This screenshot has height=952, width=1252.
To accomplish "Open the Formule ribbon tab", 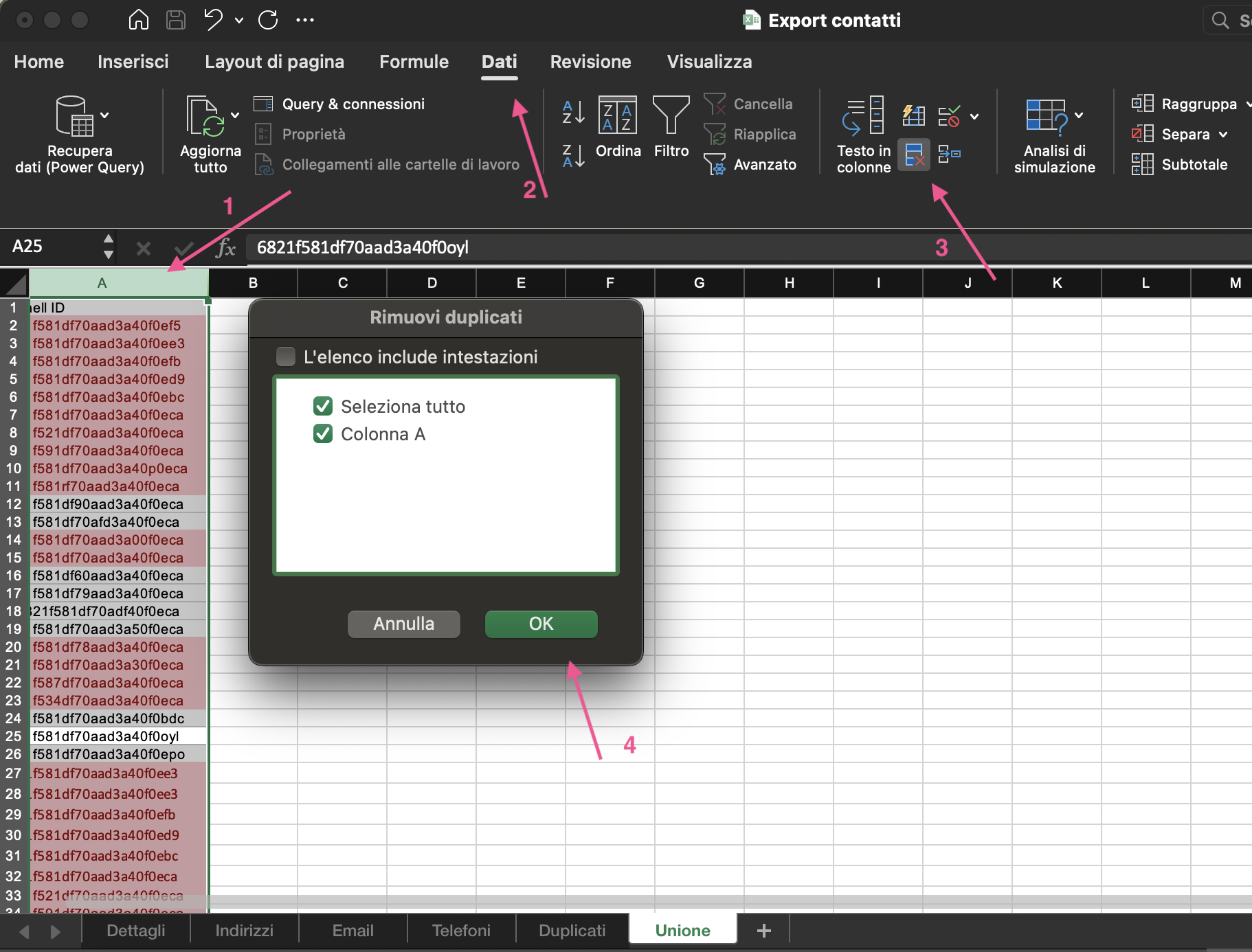I will 414,62.
